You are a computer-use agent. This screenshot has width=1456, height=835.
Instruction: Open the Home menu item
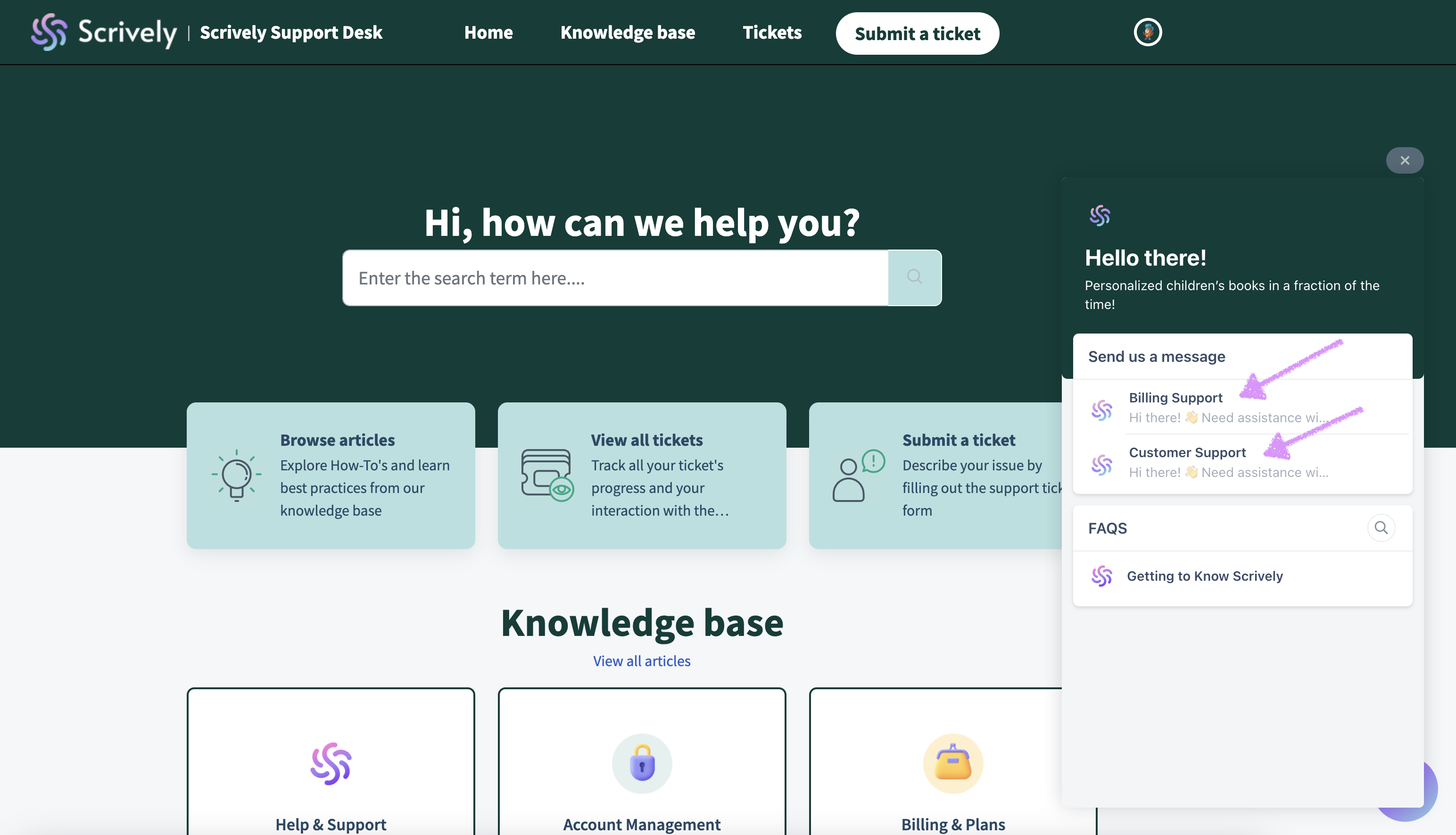[488, 33]
